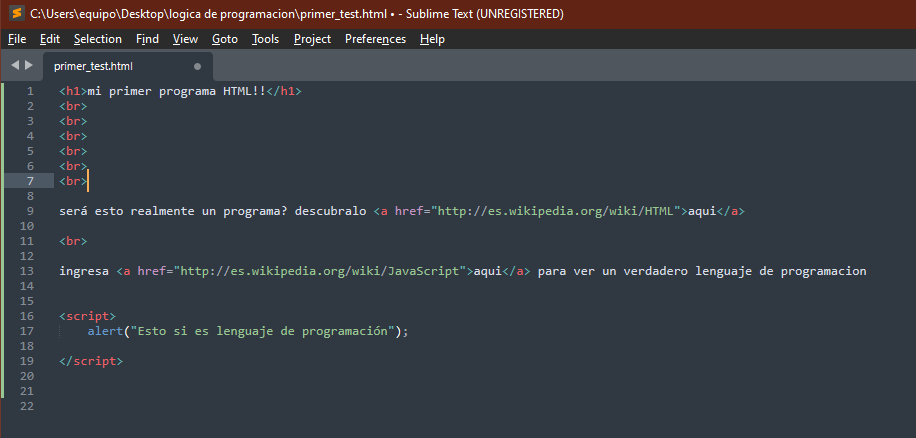Place cursor in 'mi primer programa HTML!!' text
Viewport: 916px width, 438px height.
[x=176, y=92]
